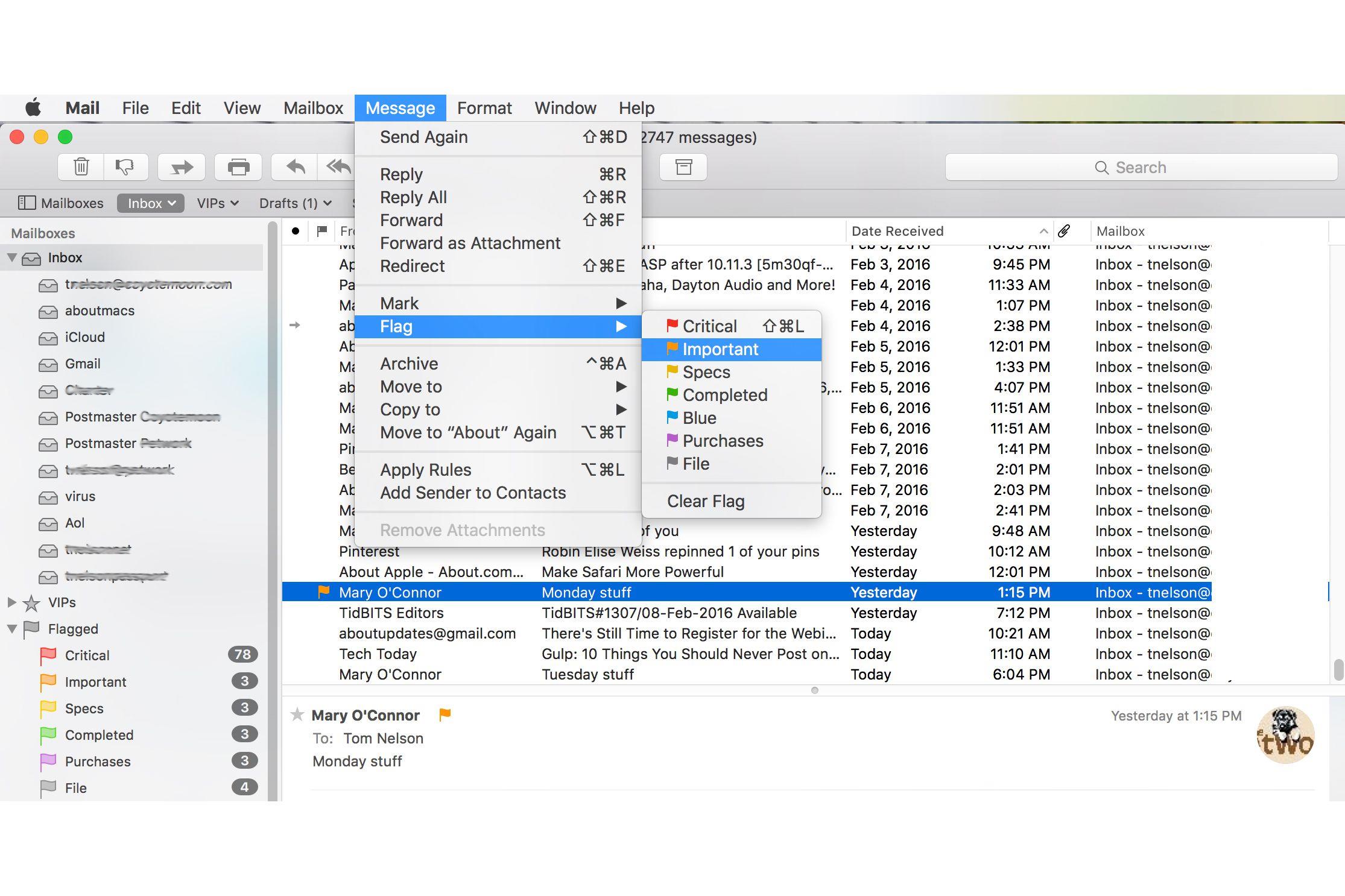Click the Forward arrow toolbar icon
The height and width of the screenshot is (896, 1345).
click(181, 167)
